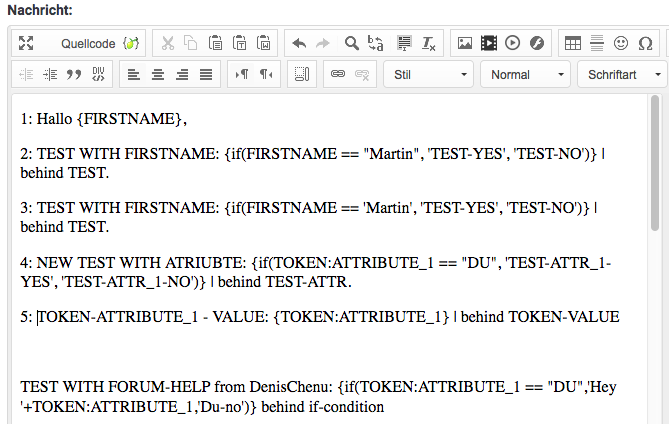Open the Schriftart font dropdown

tap(622, 74)
